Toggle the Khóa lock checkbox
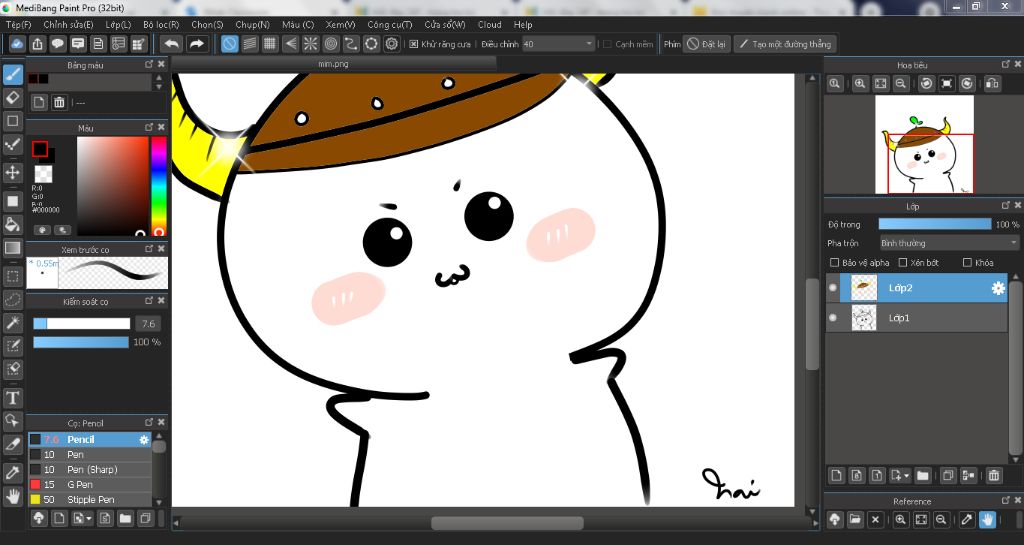 click(967, 263)
